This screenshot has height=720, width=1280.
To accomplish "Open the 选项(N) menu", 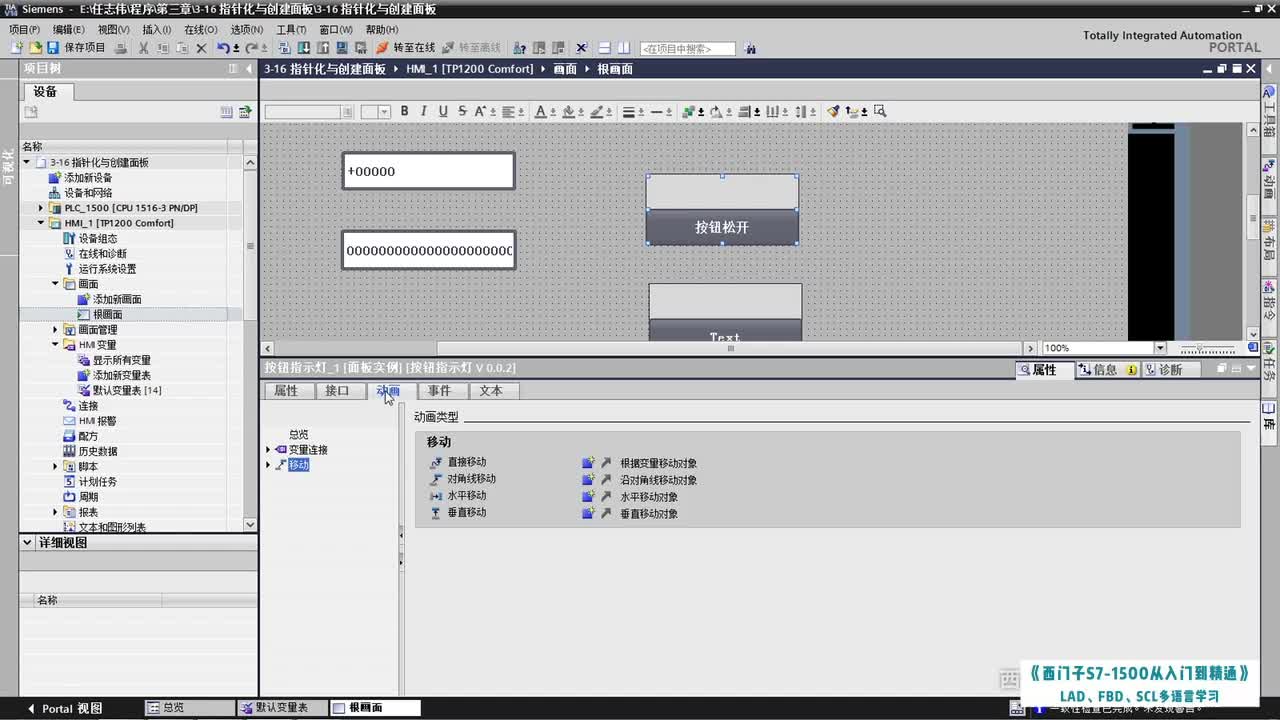I will (x=246, y=30).
